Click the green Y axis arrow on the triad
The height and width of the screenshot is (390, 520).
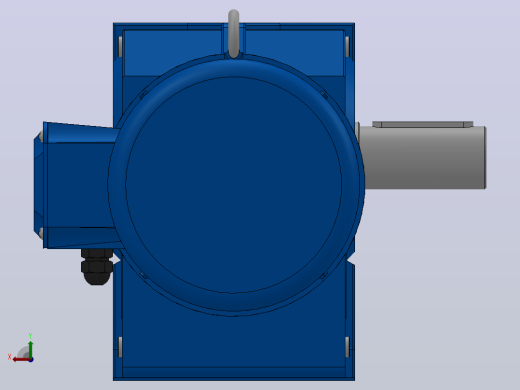[31, 349]
